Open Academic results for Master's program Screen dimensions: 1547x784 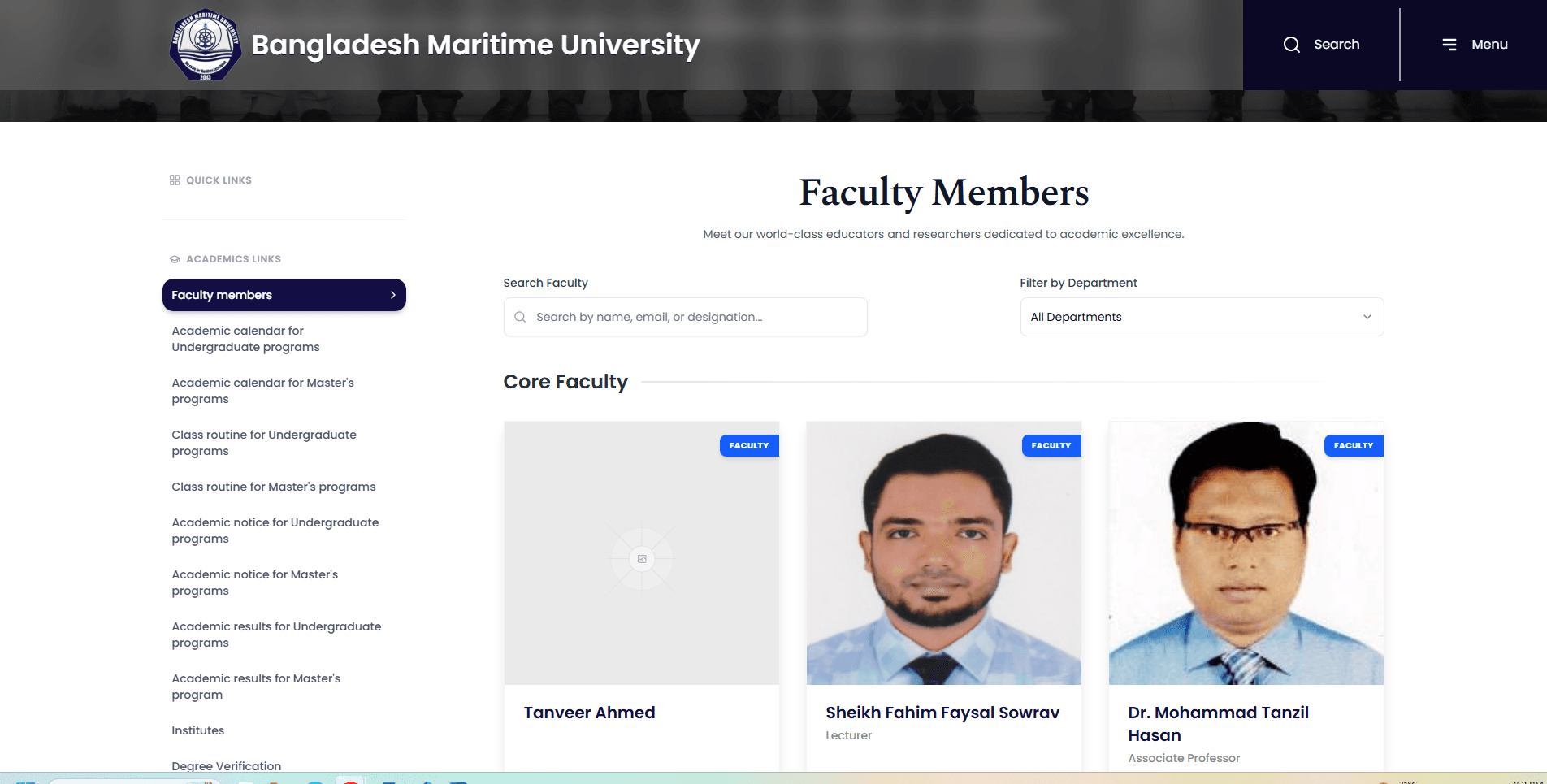tap(256, 687)
